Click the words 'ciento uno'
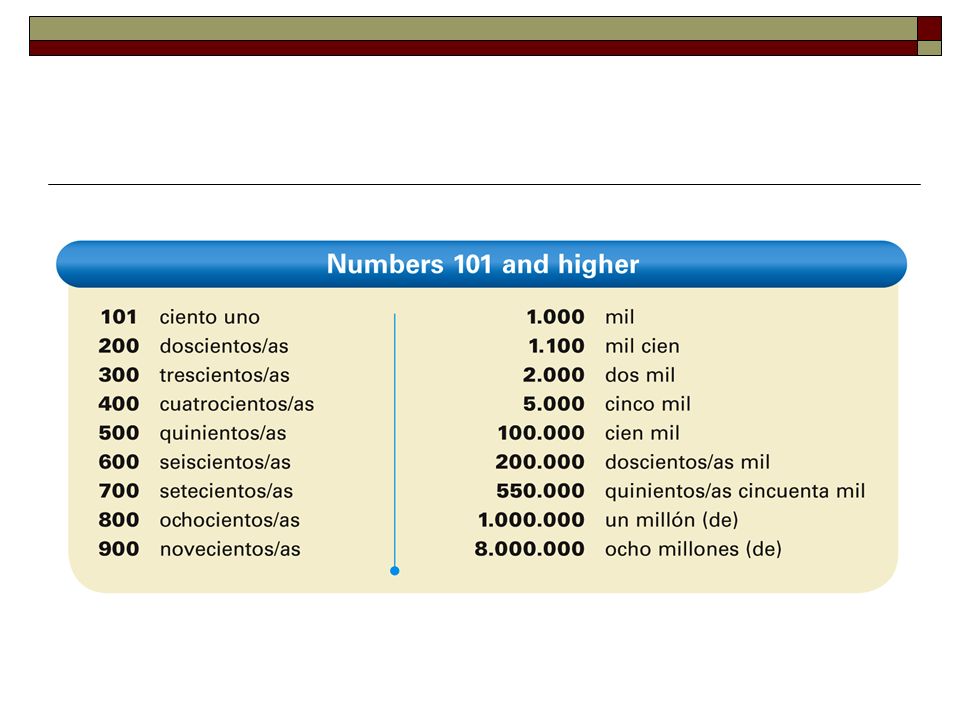960x720 pixels. pyautogui.click(x=209, y=317)
